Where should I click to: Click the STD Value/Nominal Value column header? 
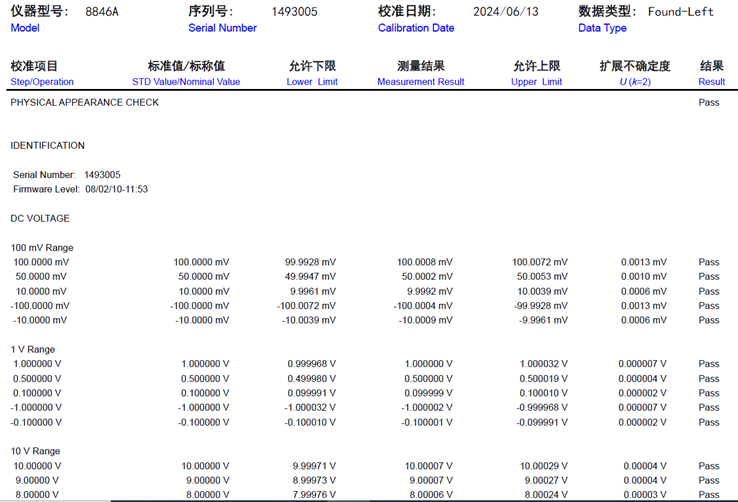coord(186,82)
